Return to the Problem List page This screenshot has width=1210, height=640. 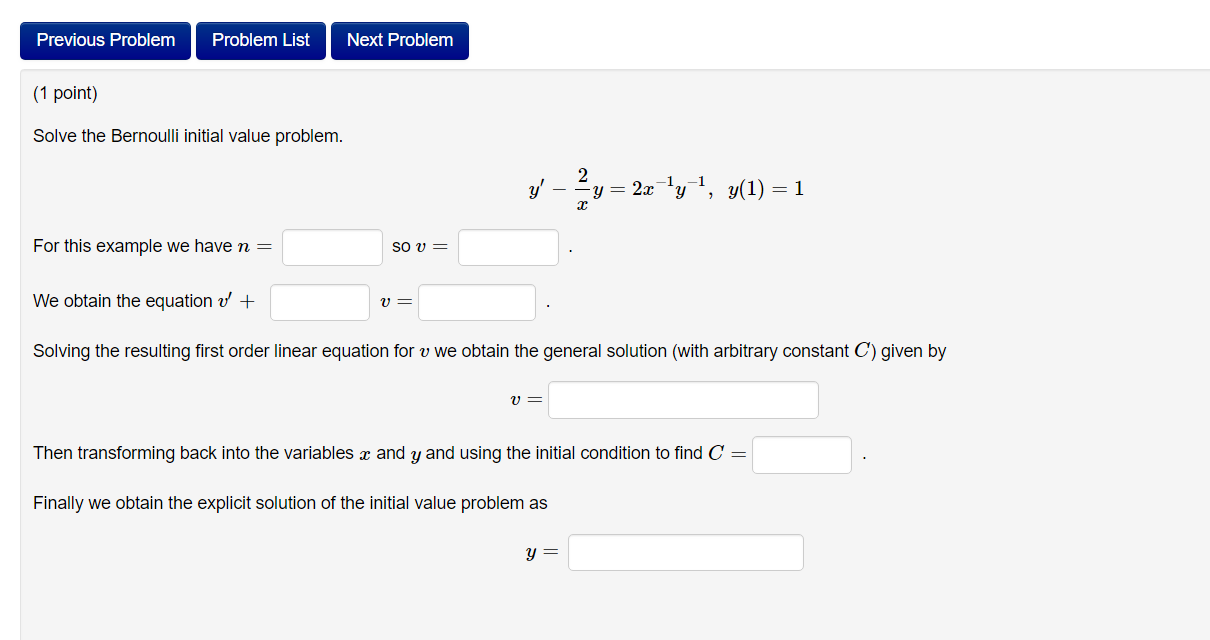260,40
